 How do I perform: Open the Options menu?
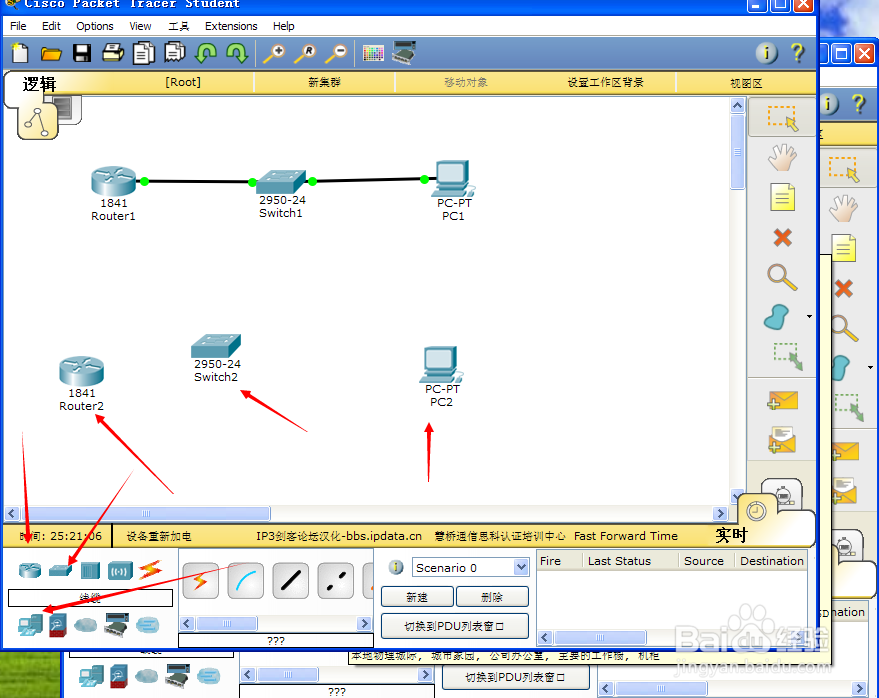pyautogui.click(x=95, y=26)
